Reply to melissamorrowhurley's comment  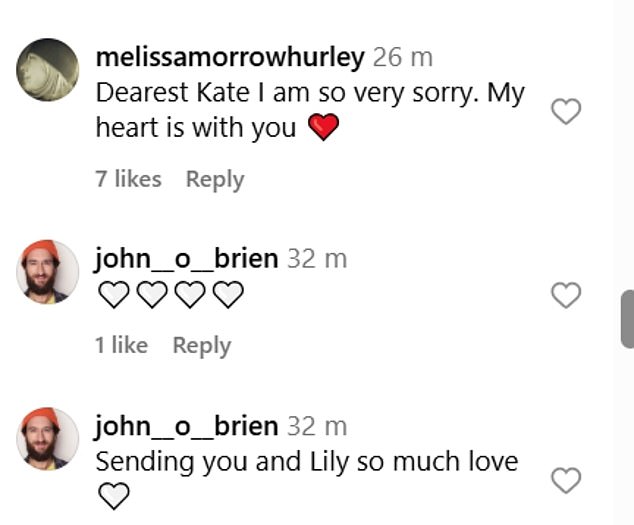click(215, 179)
